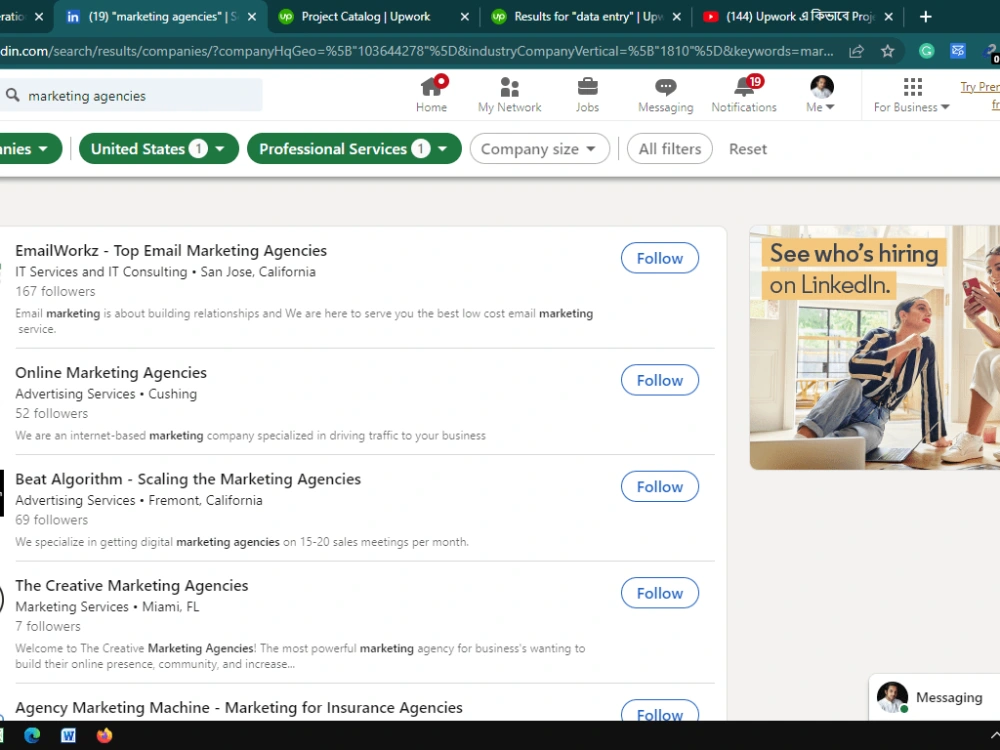Click IT Services and IT Consulting text
The height and width of the screenshot is (750, 1000).
coord(101,272)
